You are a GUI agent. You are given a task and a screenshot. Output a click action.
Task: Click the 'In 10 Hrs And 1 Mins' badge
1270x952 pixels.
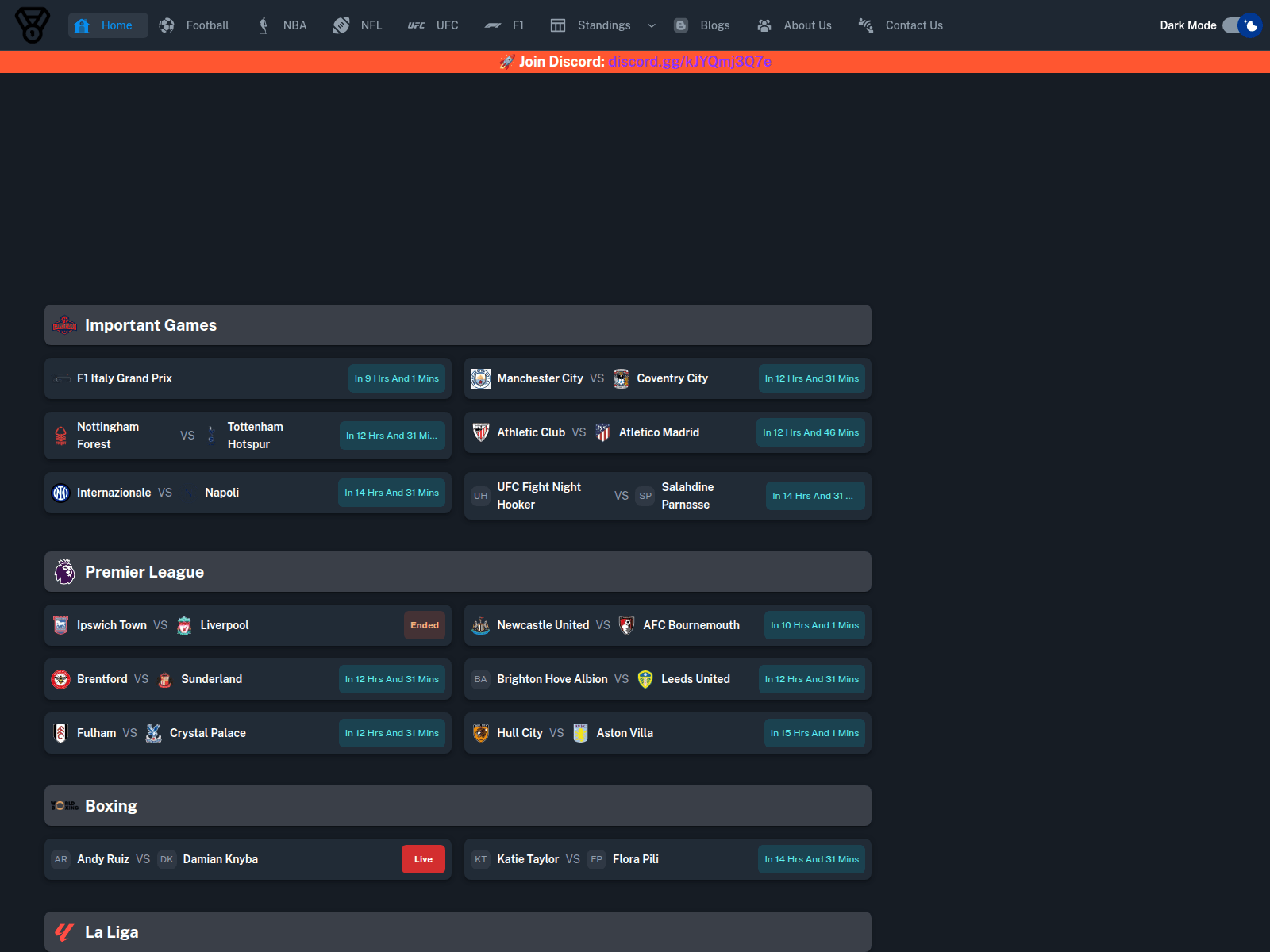coord(814,625)
